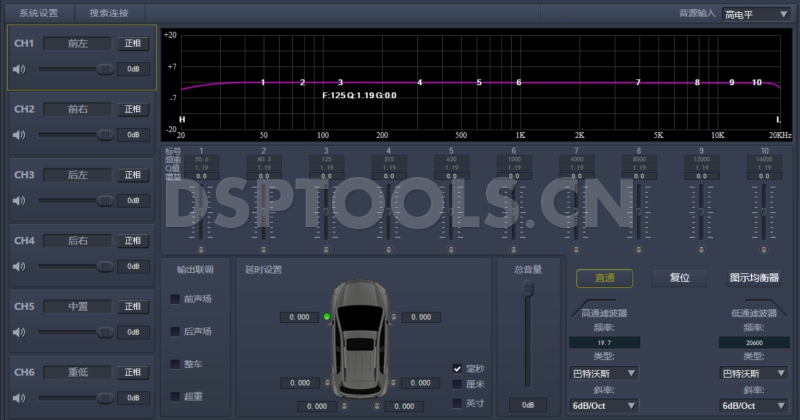Click reset knob under EQ band 2
Image resolution: width=800 pixels, height=420 pixels.
coord(263,250)
